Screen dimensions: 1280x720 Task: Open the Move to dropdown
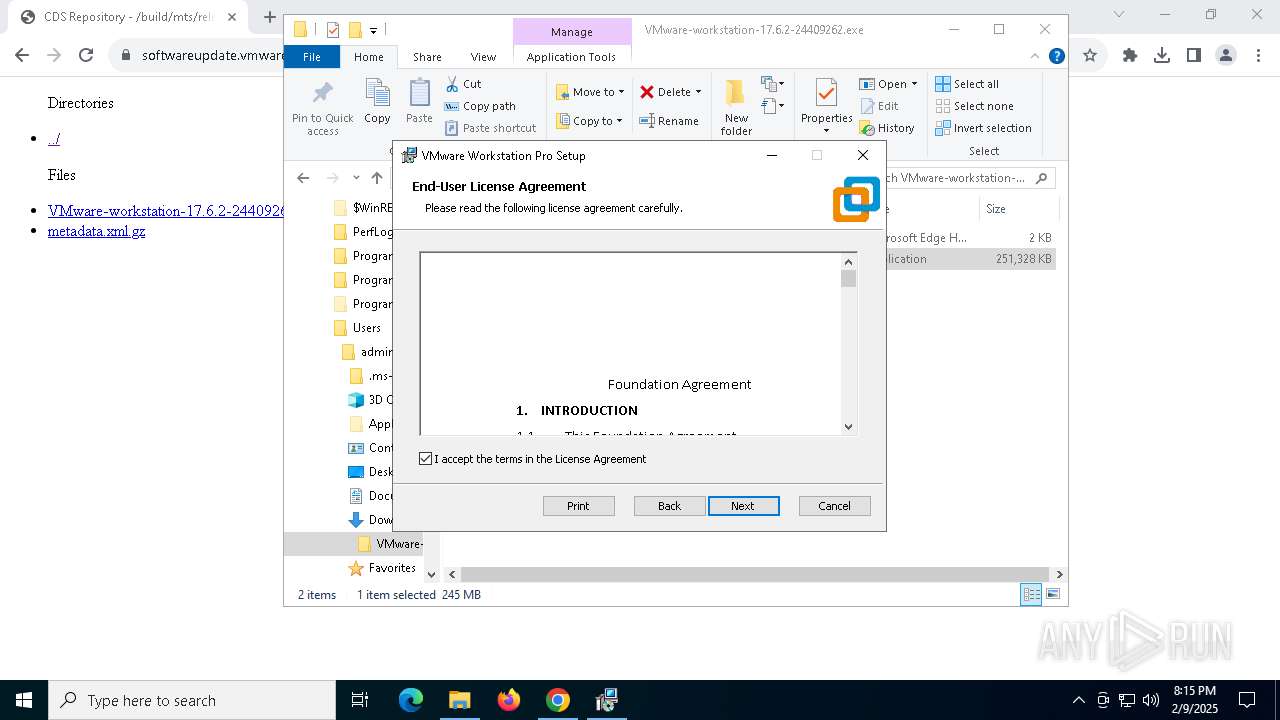point(590,92)
